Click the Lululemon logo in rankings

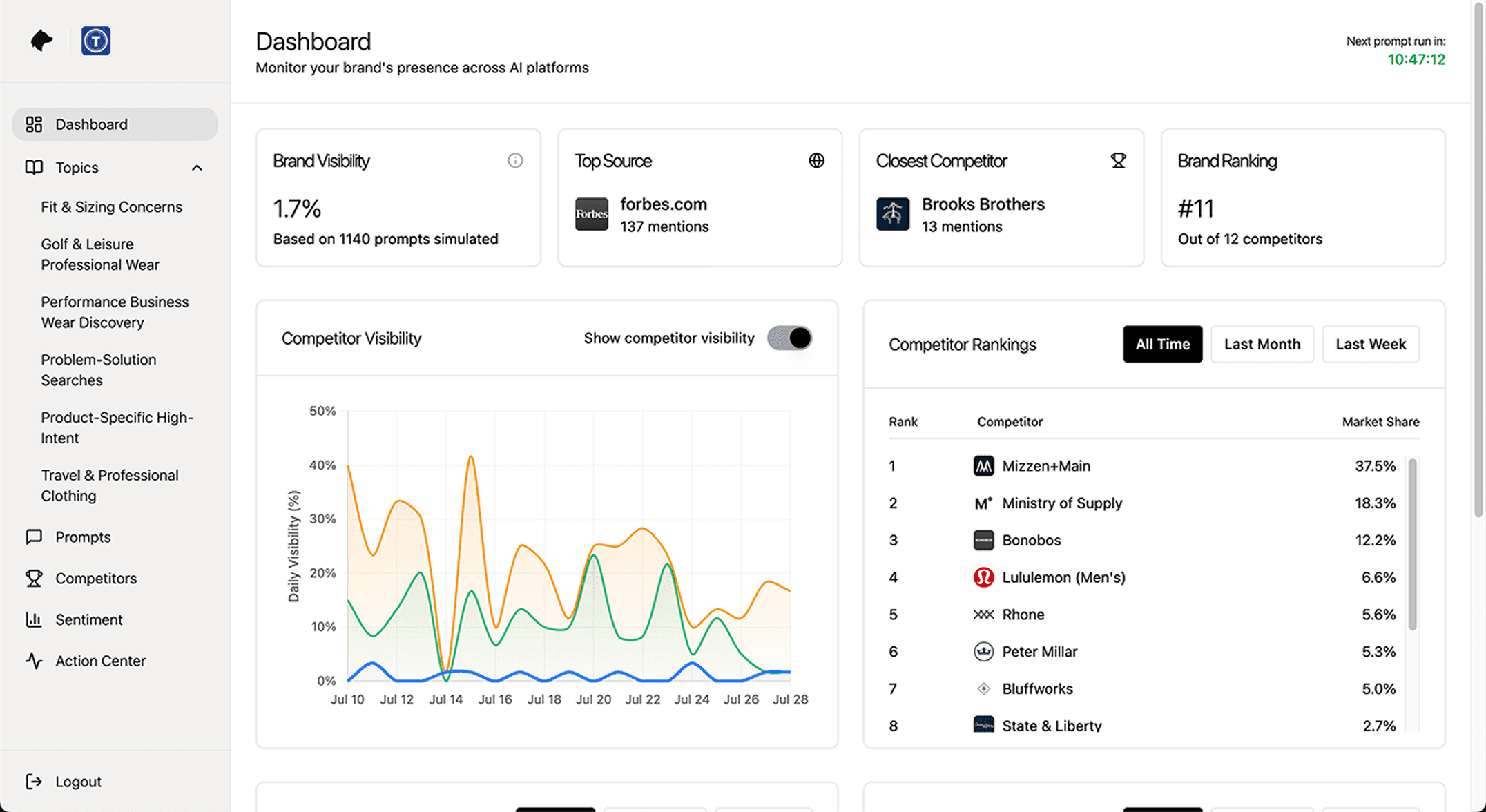[983, 577]
